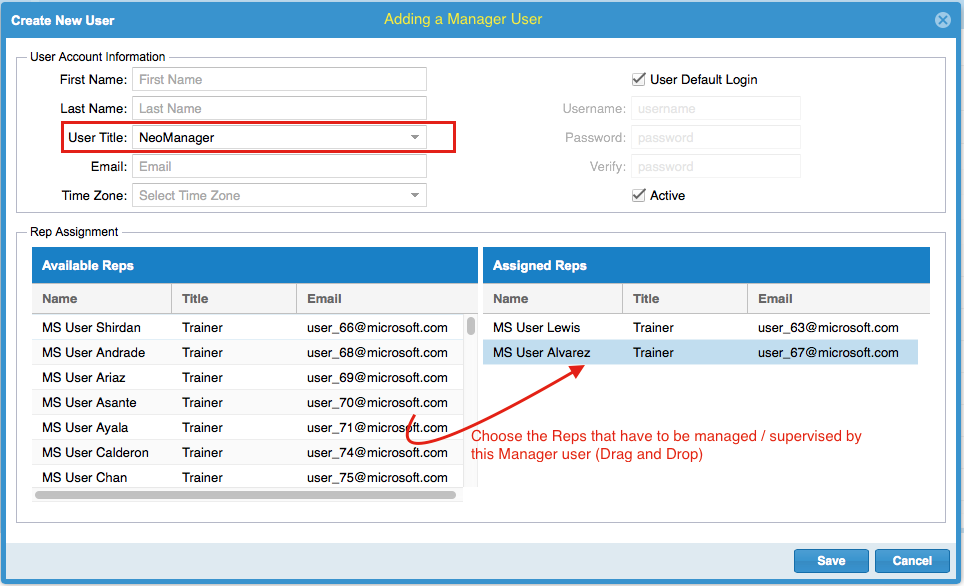The width and height of the screenshot is (964, 586).
Task: Sort Available Reps by Name column
Action: click(101, 298)
